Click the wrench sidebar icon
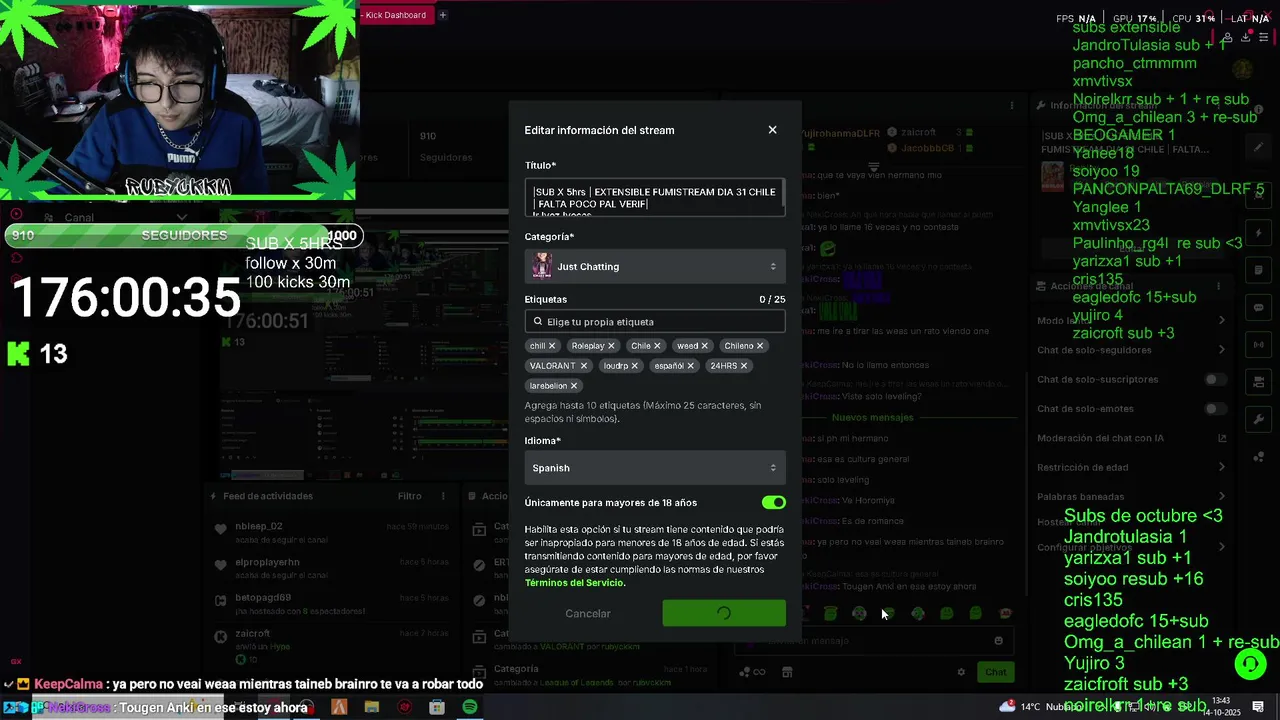Screen dimensions: 1280x720 point(1258,419)
